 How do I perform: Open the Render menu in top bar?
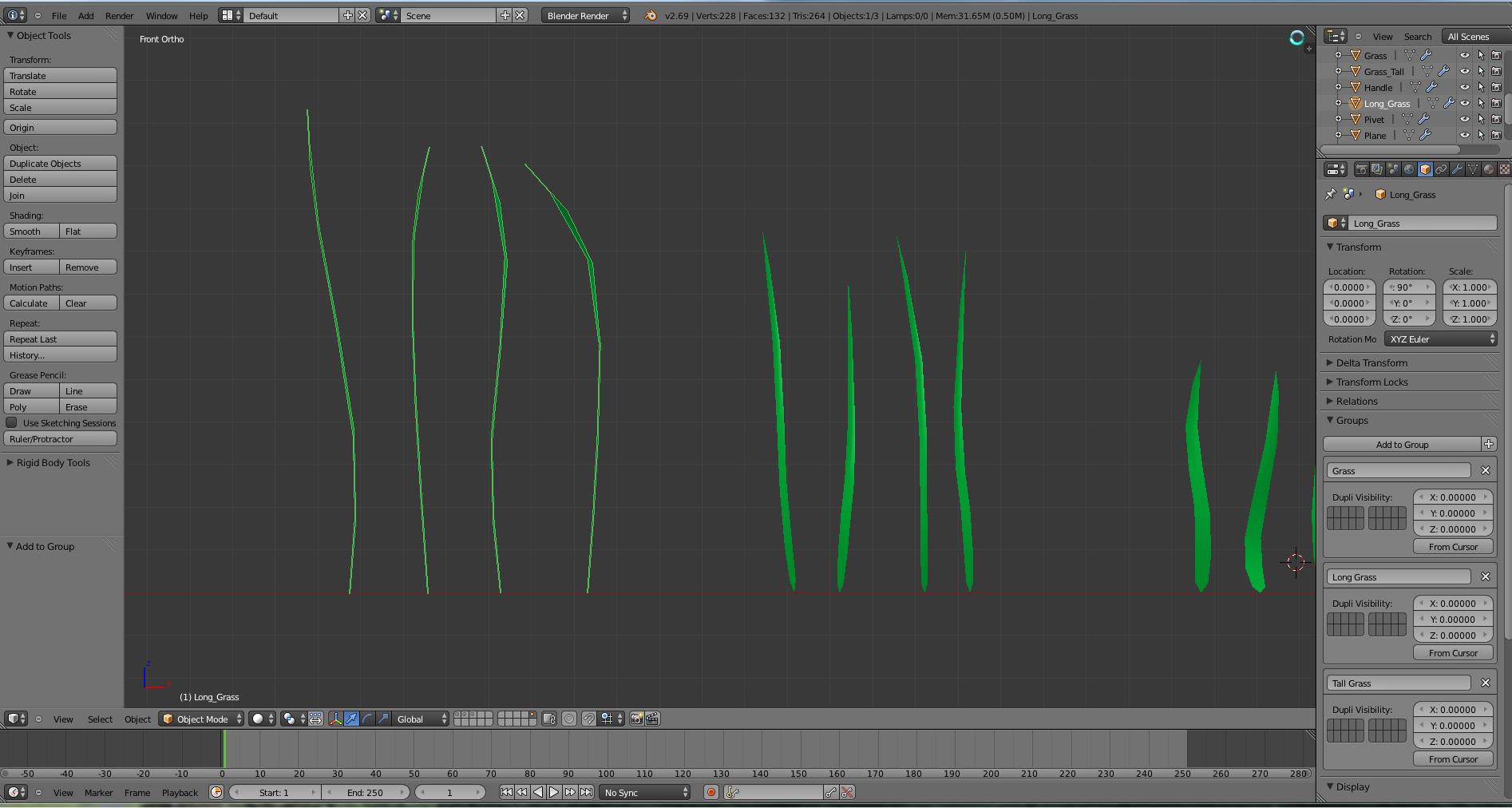[x=119, y=15]
